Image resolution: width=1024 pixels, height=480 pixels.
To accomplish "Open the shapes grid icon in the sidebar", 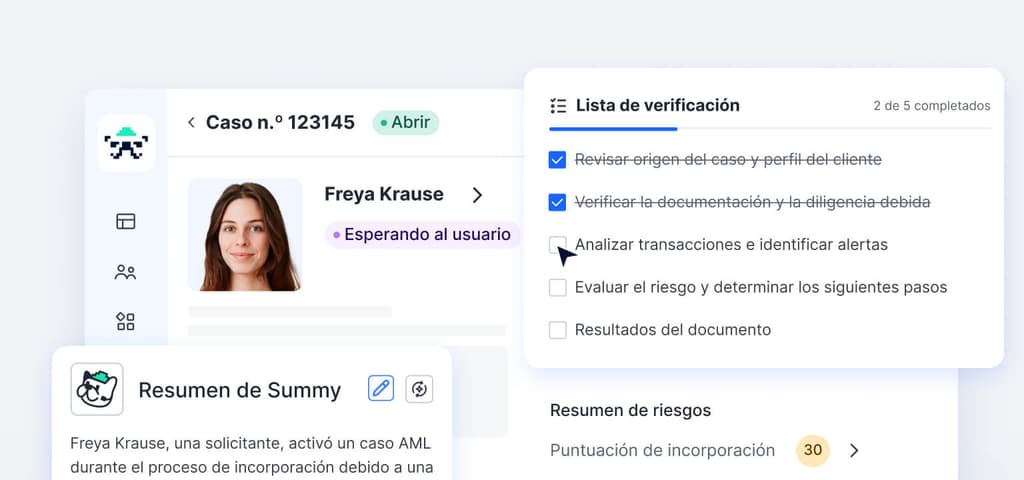I will 125,321.
